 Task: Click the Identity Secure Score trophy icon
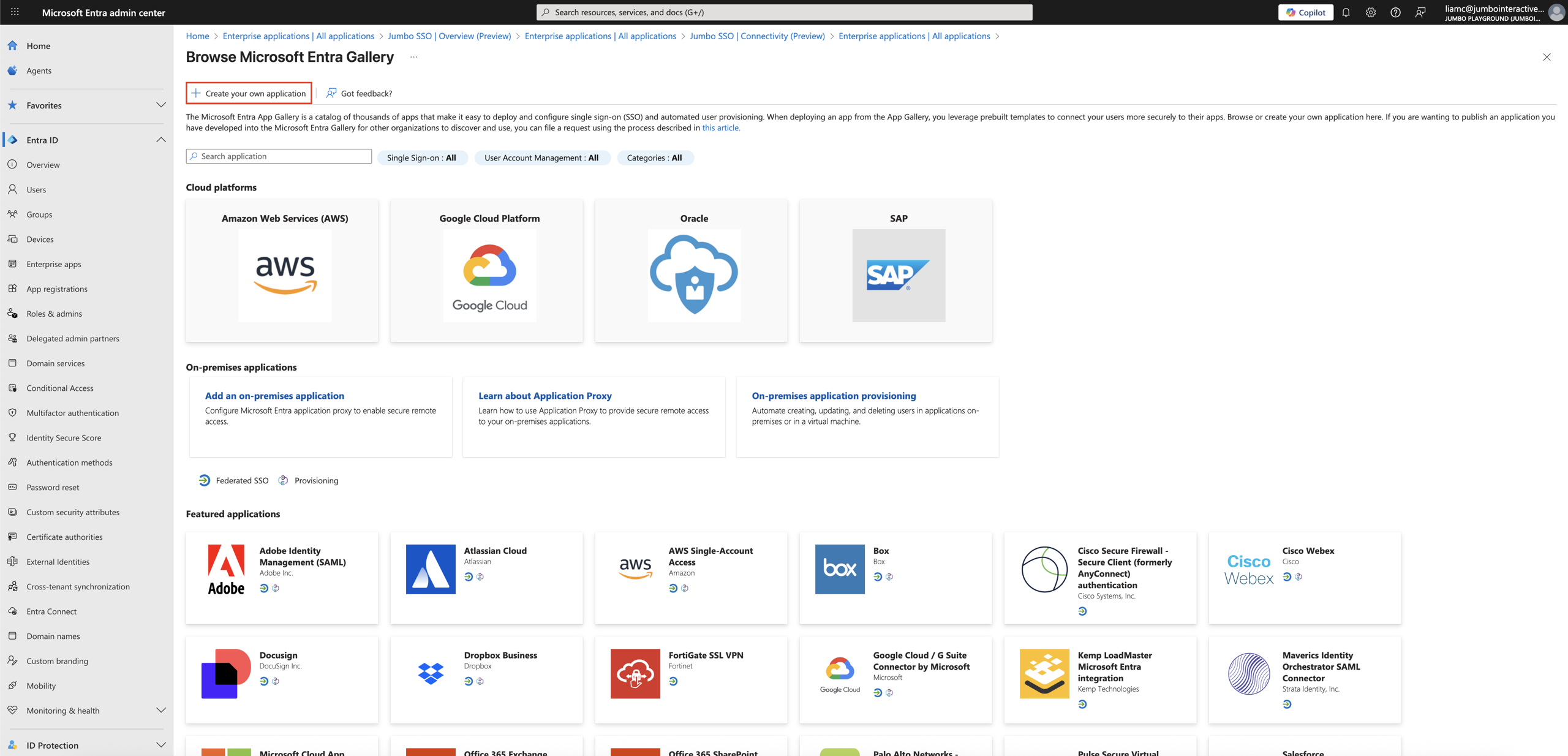[x=13, y=437]
